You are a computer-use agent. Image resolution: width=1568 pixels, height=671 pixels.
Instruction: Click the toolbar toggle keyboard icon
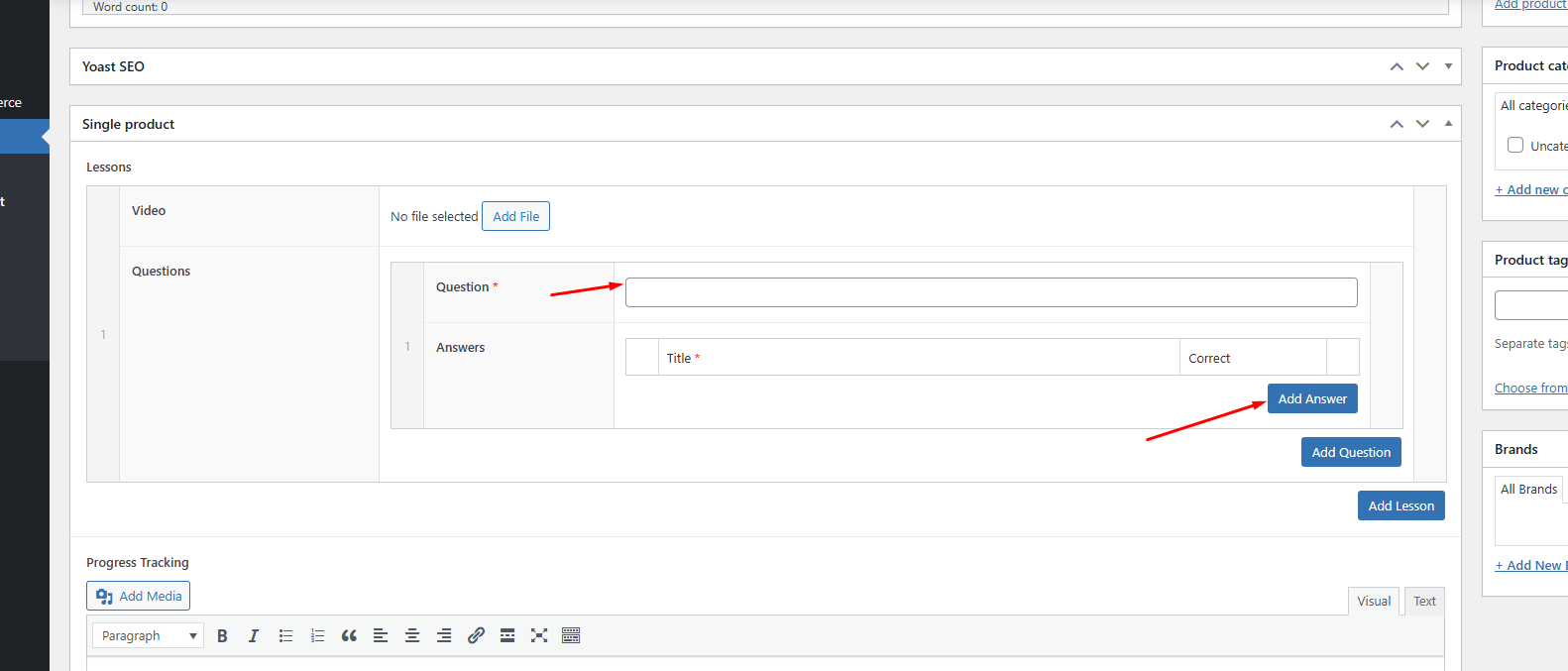click(x=571, y=636)
